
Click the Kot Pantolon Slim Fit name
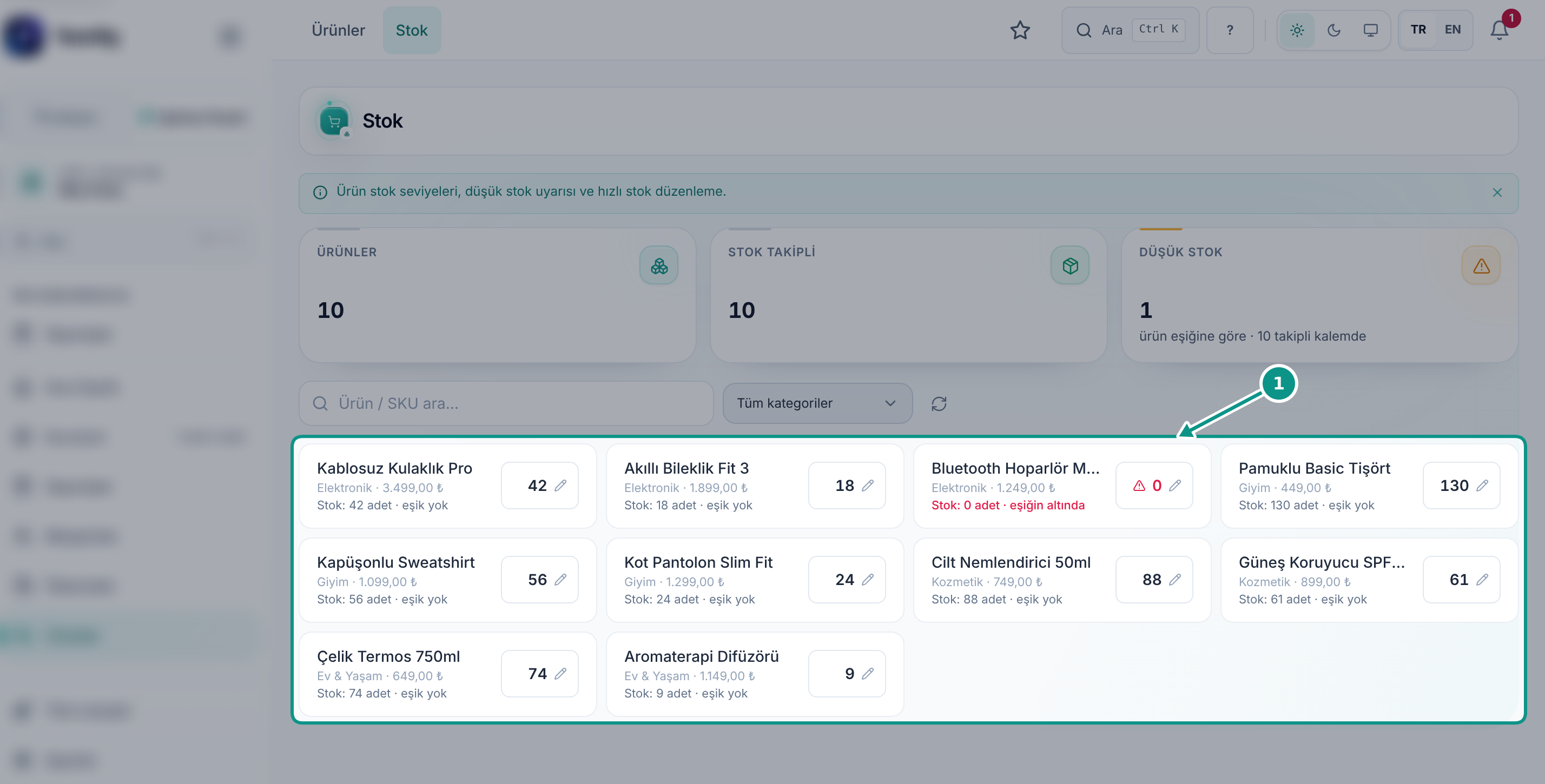click(x=698, y=562)
